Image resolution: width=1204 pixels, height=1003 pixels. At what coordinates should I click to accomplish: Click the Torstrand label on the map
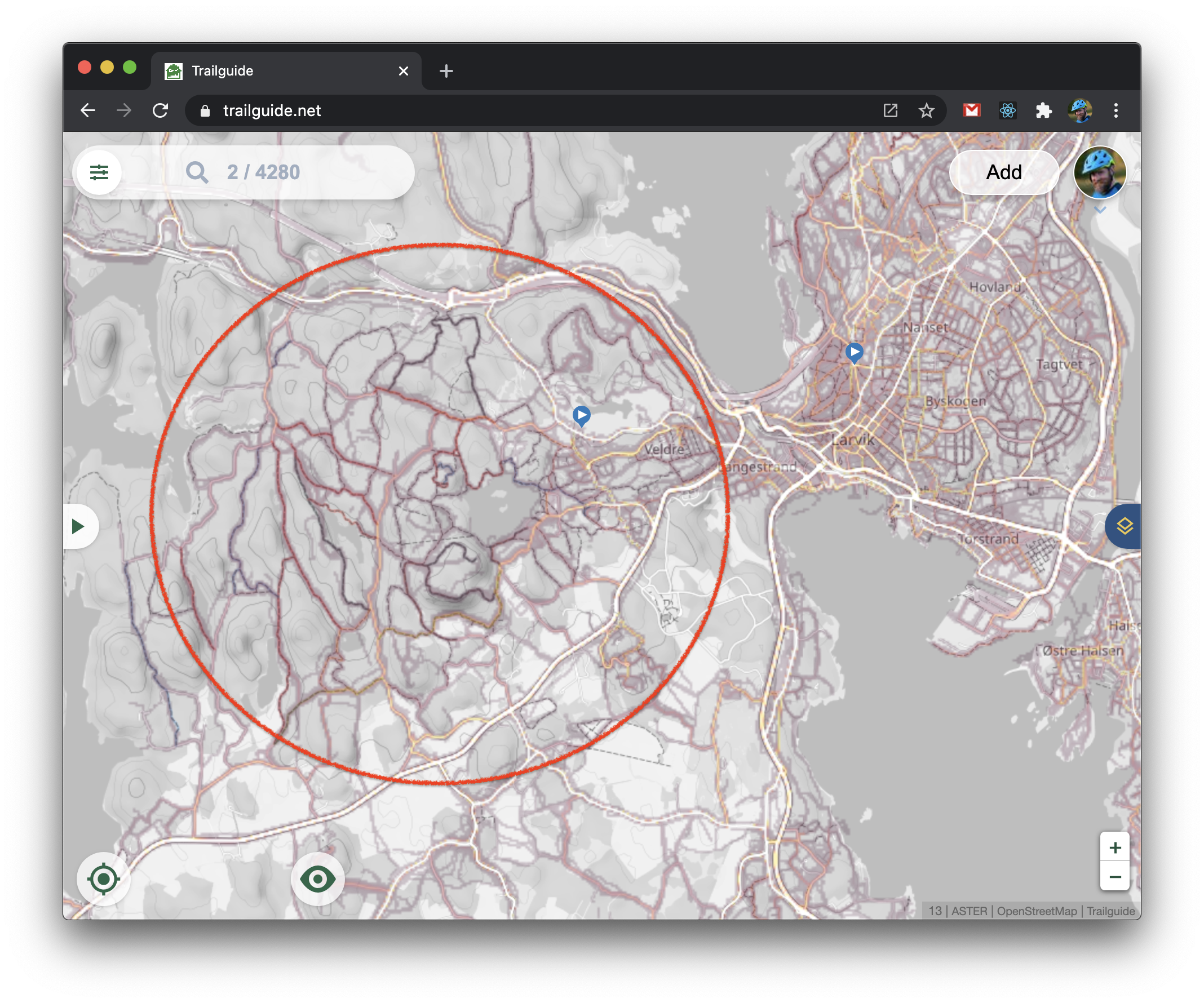coord(988,539)
